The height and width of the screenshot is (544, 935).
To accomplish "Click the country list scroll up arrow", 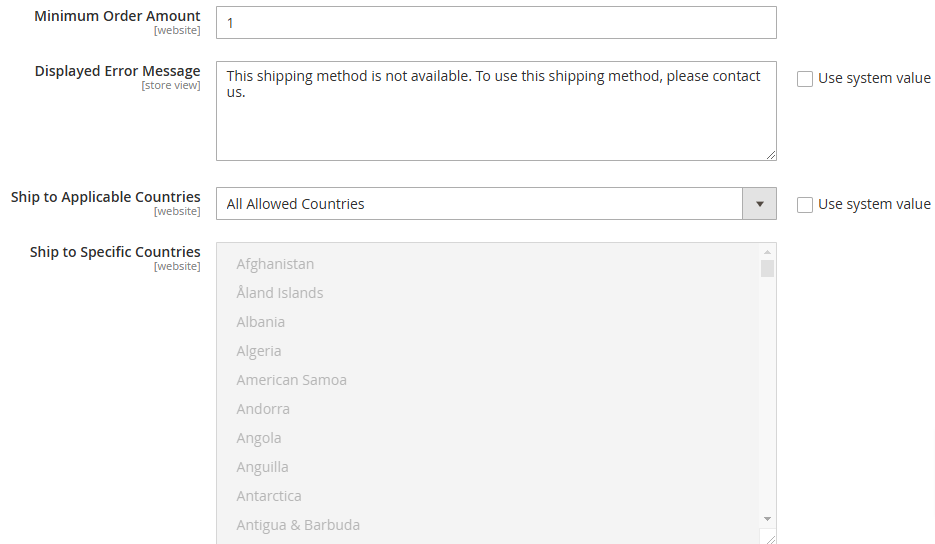I will pos(767,252).
